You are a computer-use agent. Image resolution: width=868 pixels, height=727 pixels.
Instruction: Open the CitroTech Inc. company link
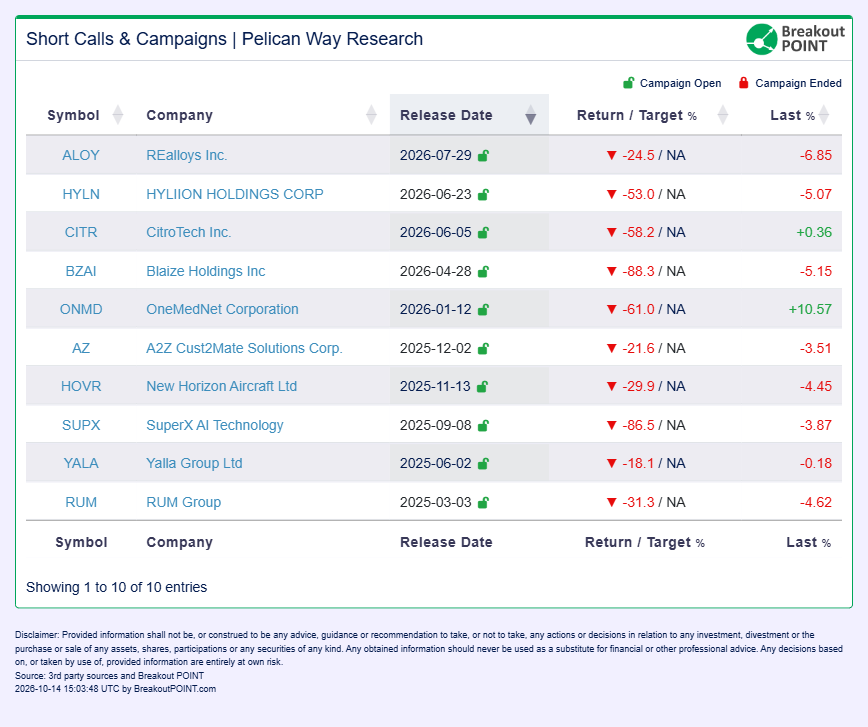[189, 233]
